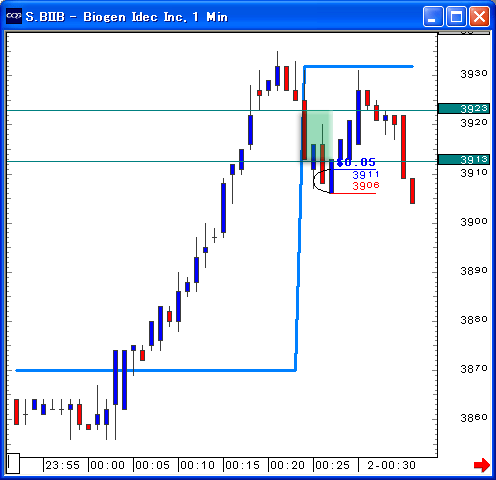This screenshot has height=480, width=496.
Task: Click the S.BIIB Biogen Idec title text
Action: pos(127,17)
